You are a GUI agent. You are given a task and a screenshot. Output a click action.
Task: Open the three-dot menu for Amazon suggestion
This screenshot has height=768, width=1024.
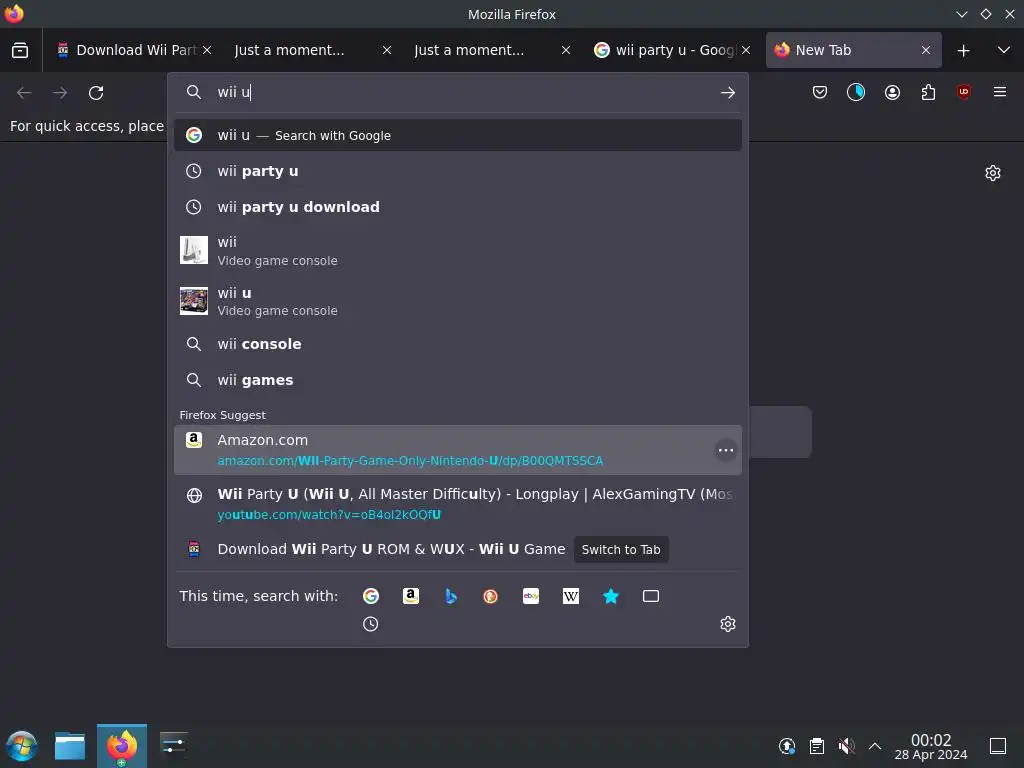pyautogui.click(x=726, y=450)
